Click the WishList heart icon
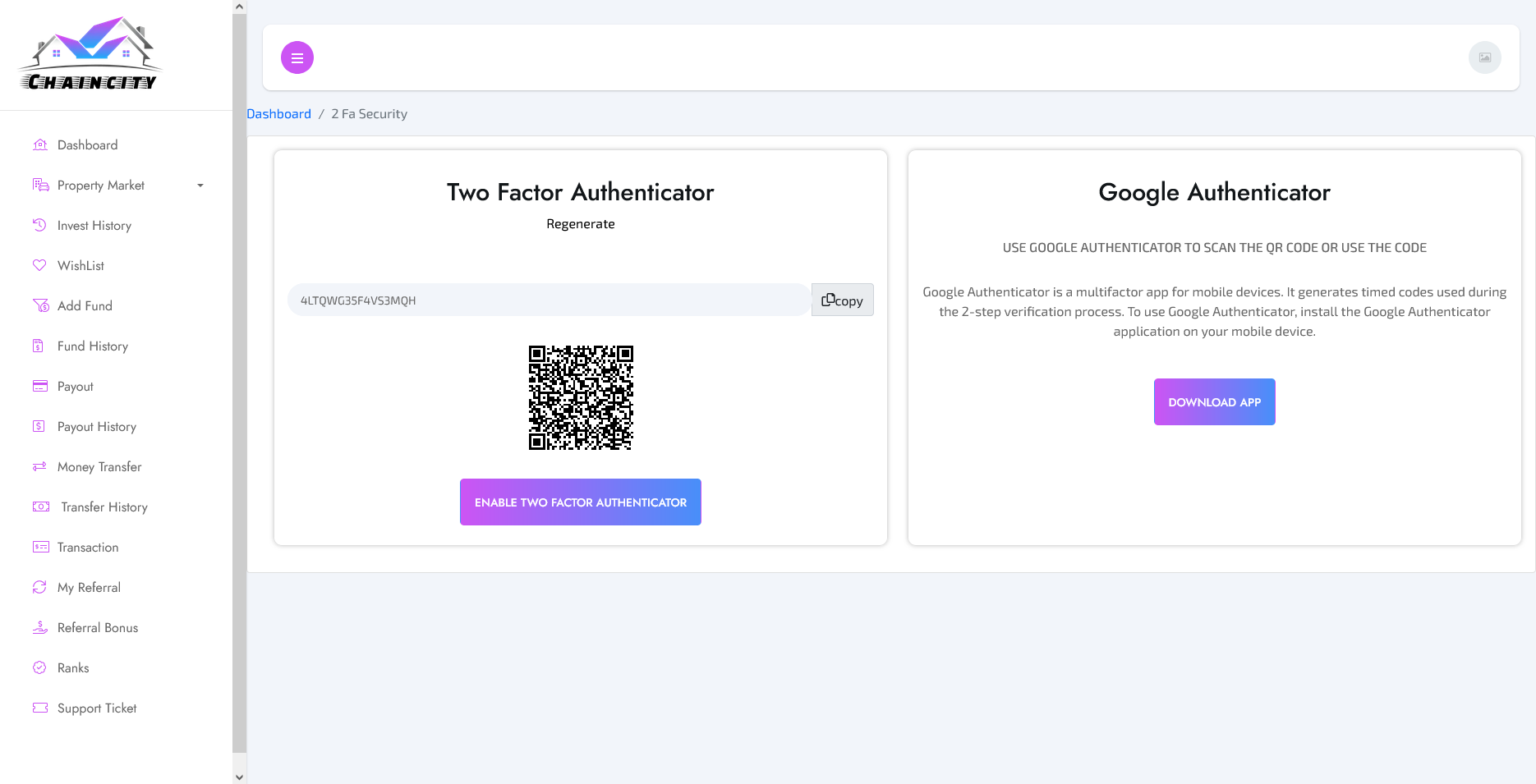Image resolution: width=1536 pixels, height=784 pixels. coord(39,265)
